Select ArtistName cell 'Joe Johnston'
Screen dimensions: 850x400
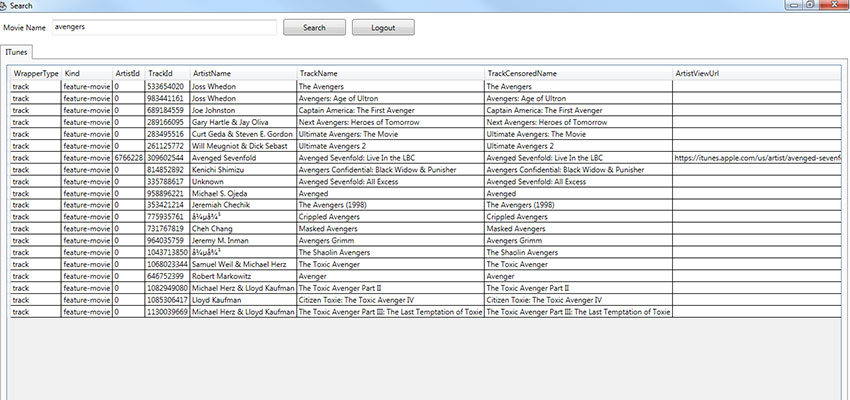[243, 110]
